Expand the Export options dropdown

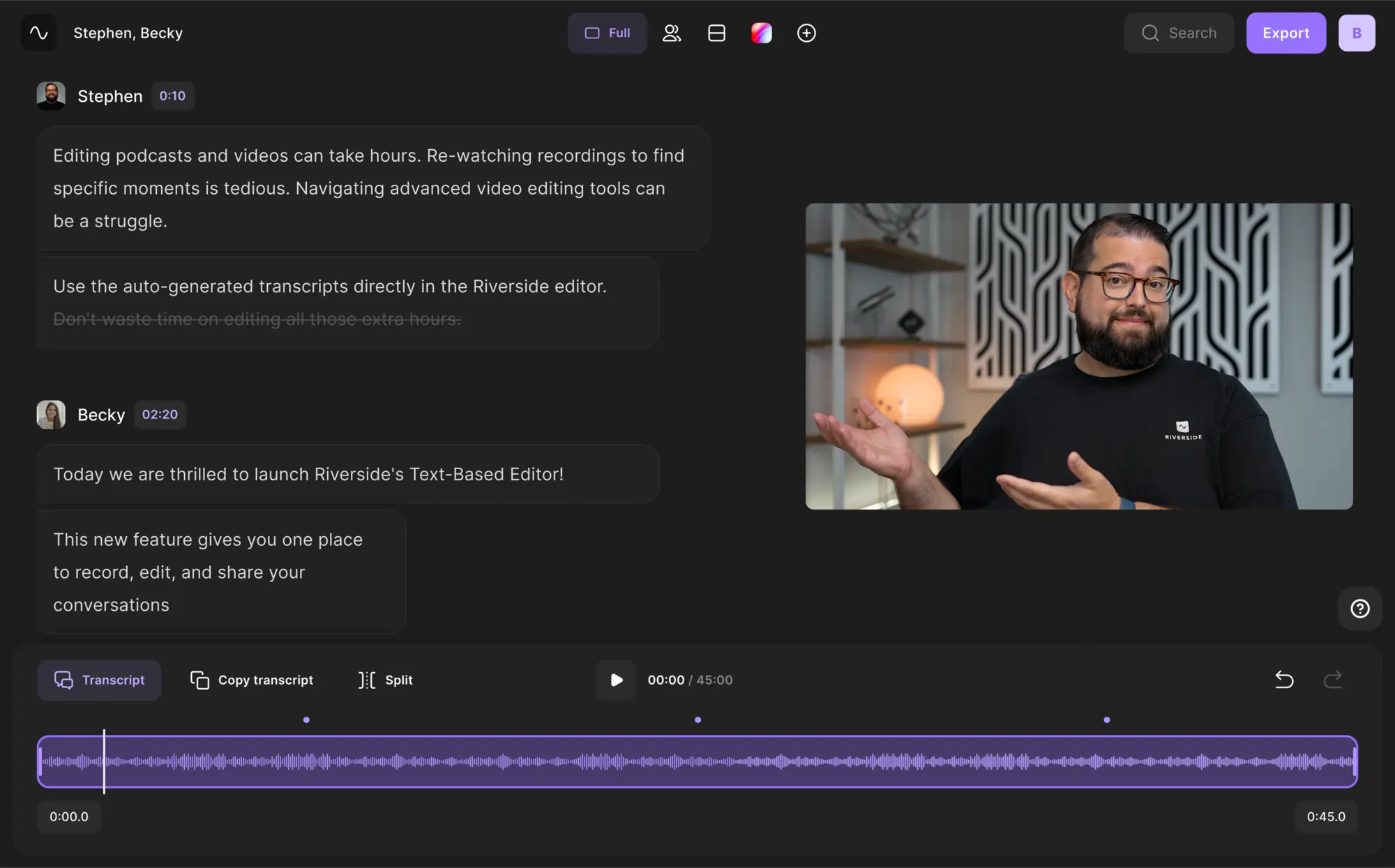(x=1286, y=32)
